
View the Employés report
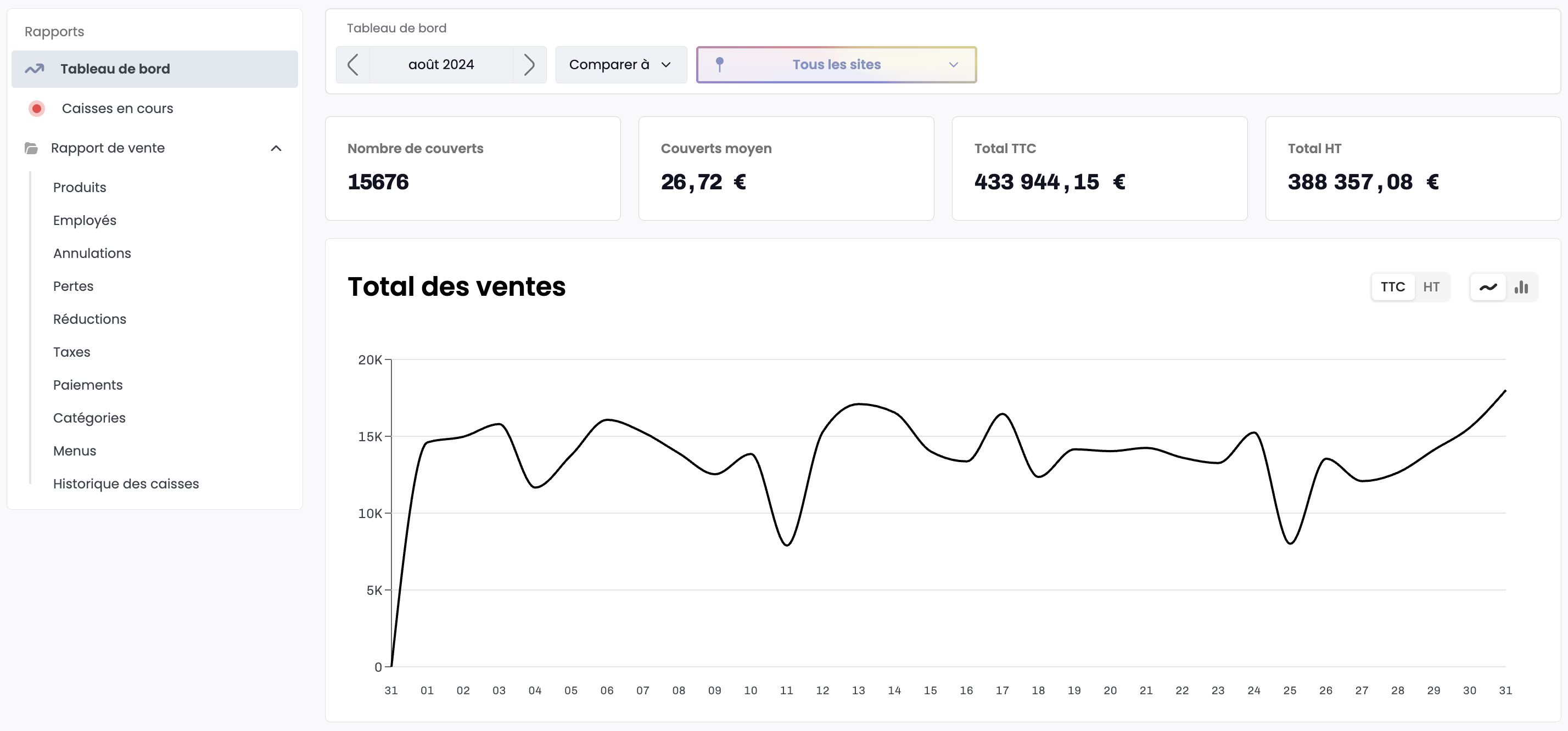click(85, 220)
